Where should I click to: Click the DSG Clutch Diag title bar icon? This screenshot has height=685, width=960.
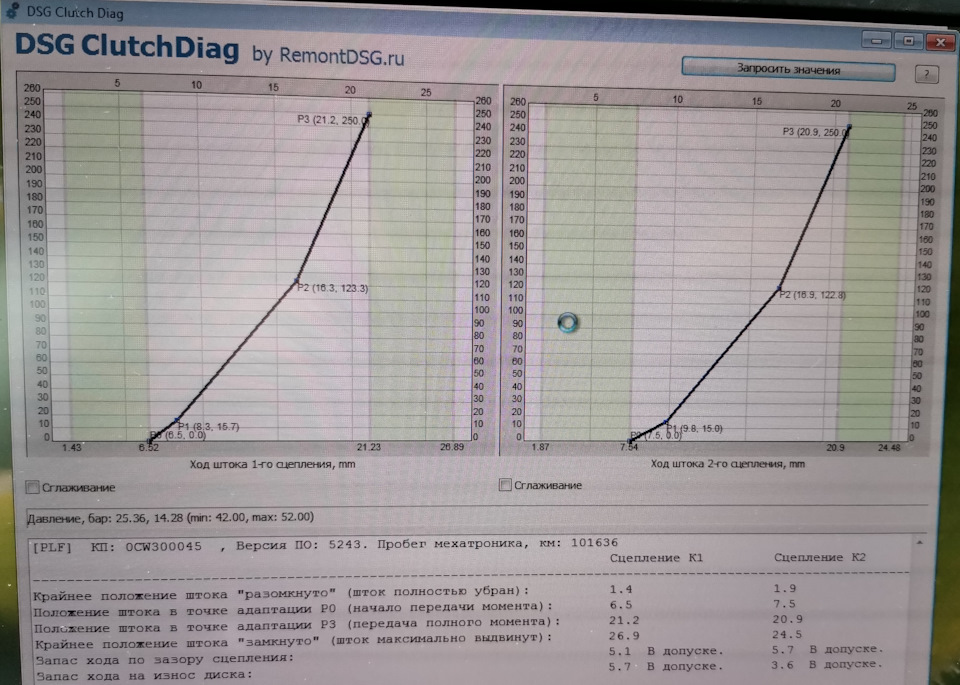(x=11, y=11)
